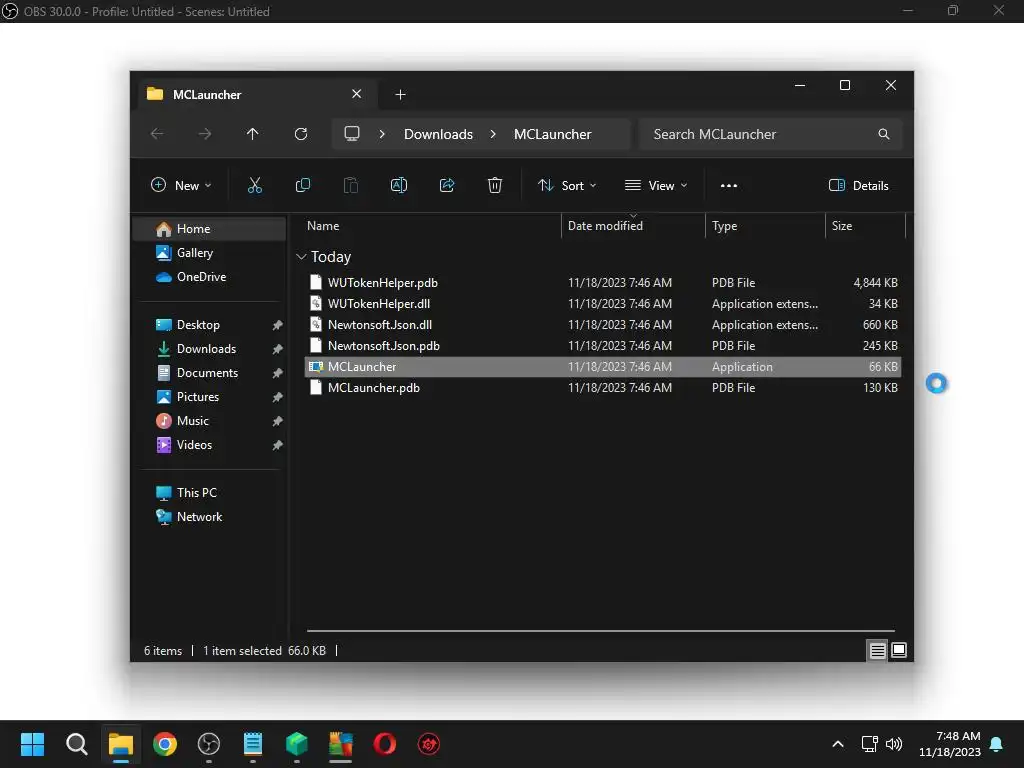Image resolution: width=1024 pixels, height=768 pixels.
Task: Add a new Explorer tab
Action: click(x=400, y=95)
